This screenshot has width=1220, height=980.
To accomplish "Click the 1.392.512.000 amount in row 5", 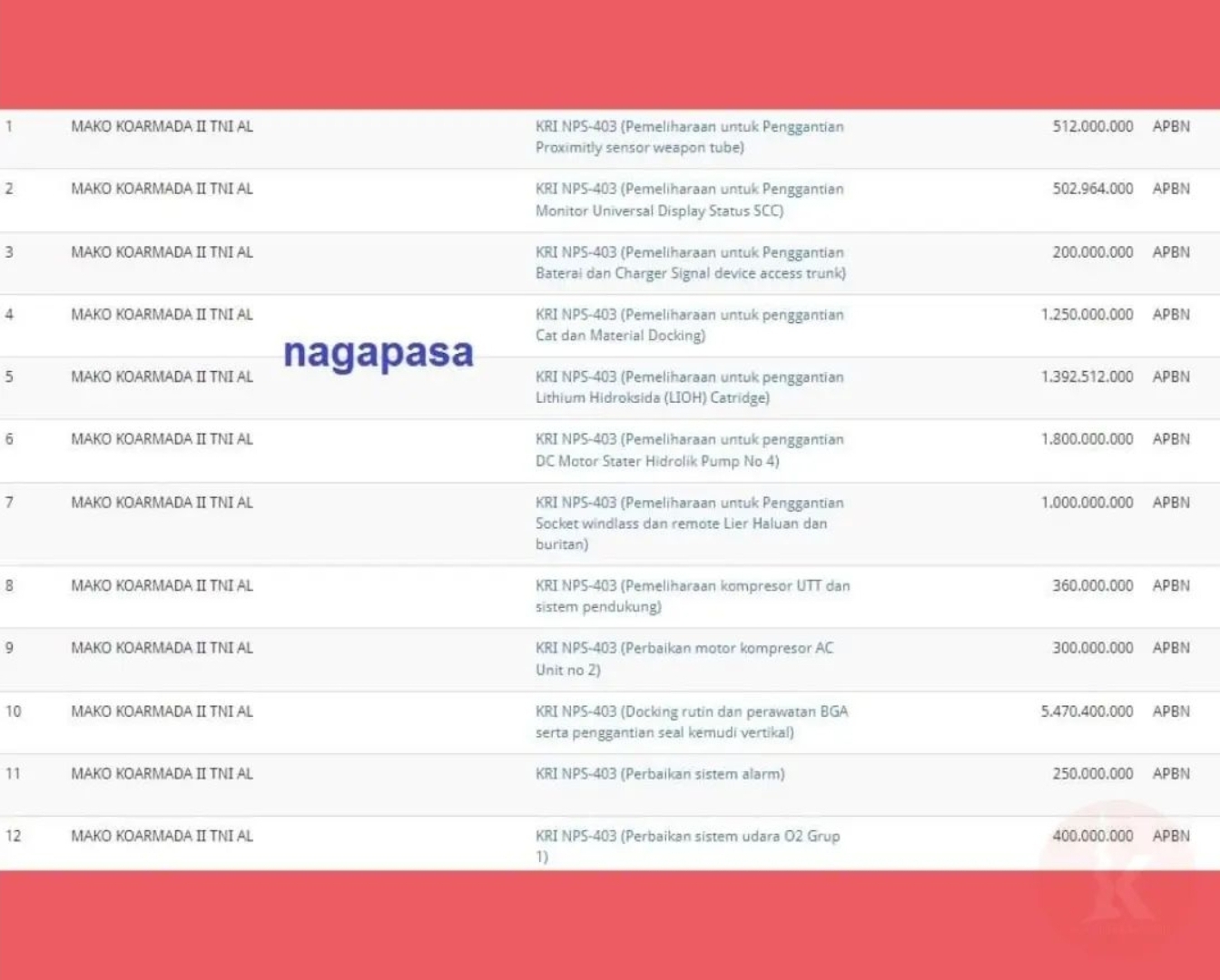I will coord(1087,377).
